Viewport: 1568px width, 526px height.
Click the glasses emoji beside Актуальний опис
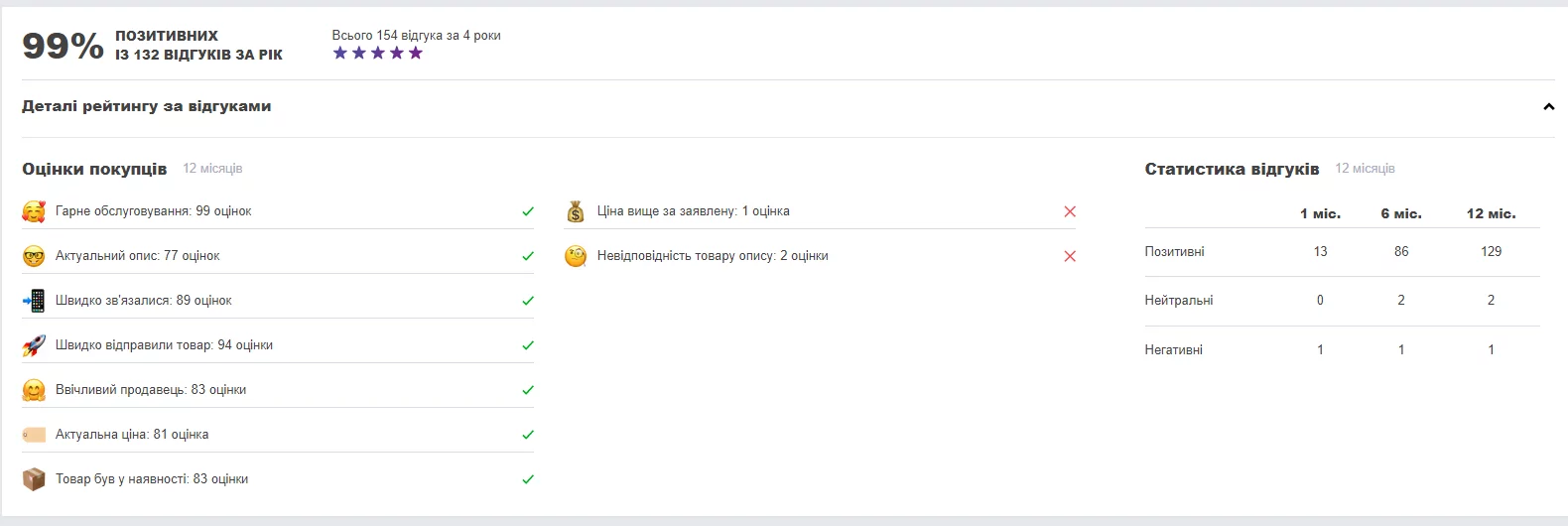click(x=34, y=256)
